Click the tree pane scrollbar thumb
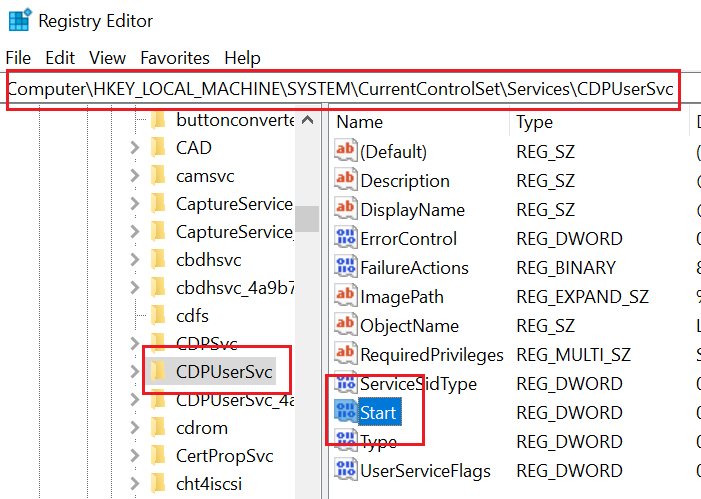 [x=307, y=219]
